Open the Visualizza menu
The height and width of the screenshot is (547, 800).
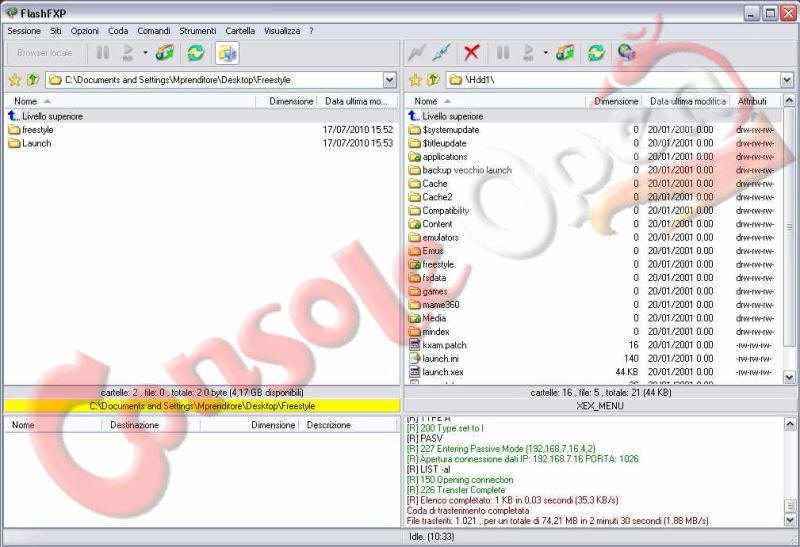(282, 31)
